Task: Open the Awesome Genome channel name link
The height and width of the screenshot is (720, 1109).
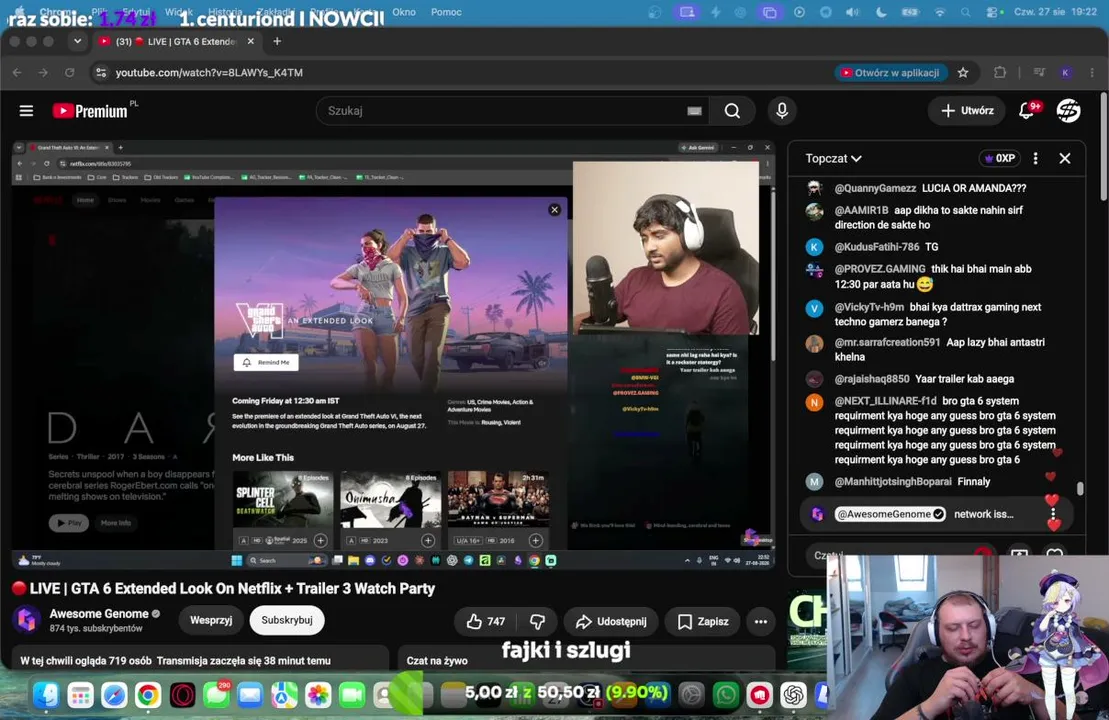Action: point(99,614)
